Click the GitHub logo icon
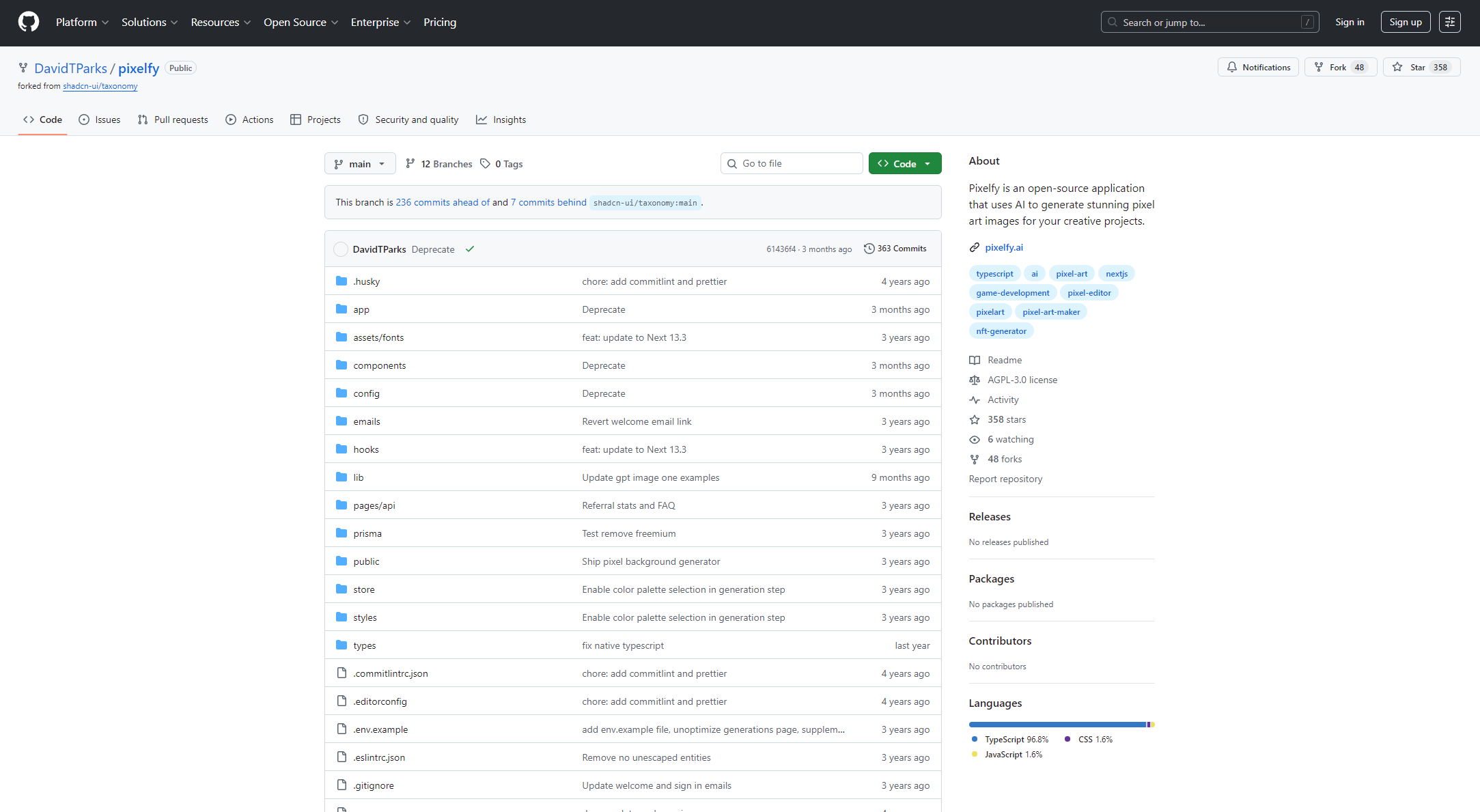This screenshot has width=1480, height=812. pos(29,22)
